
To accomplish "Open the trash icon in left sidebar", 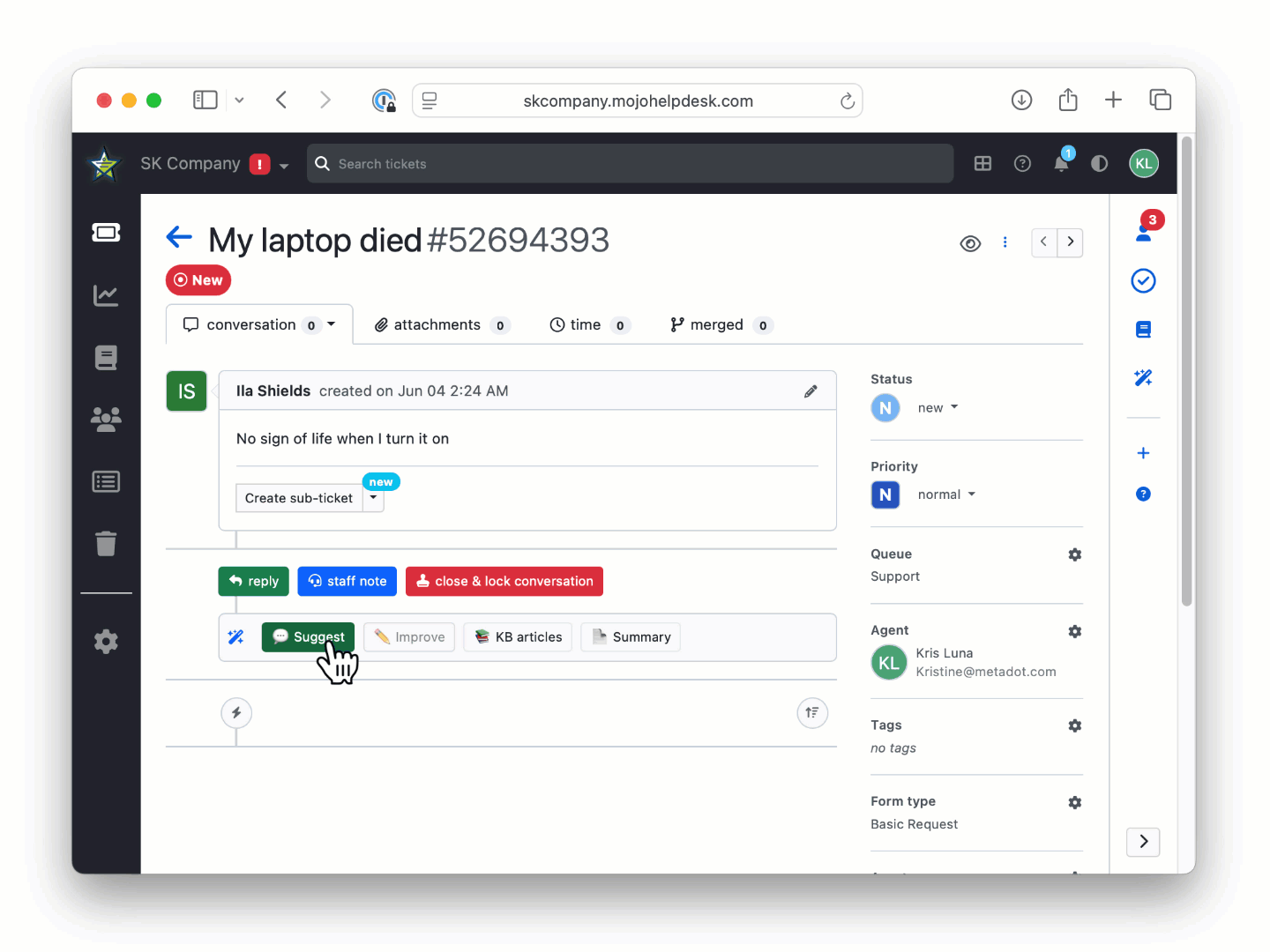I will coord(106,544).
